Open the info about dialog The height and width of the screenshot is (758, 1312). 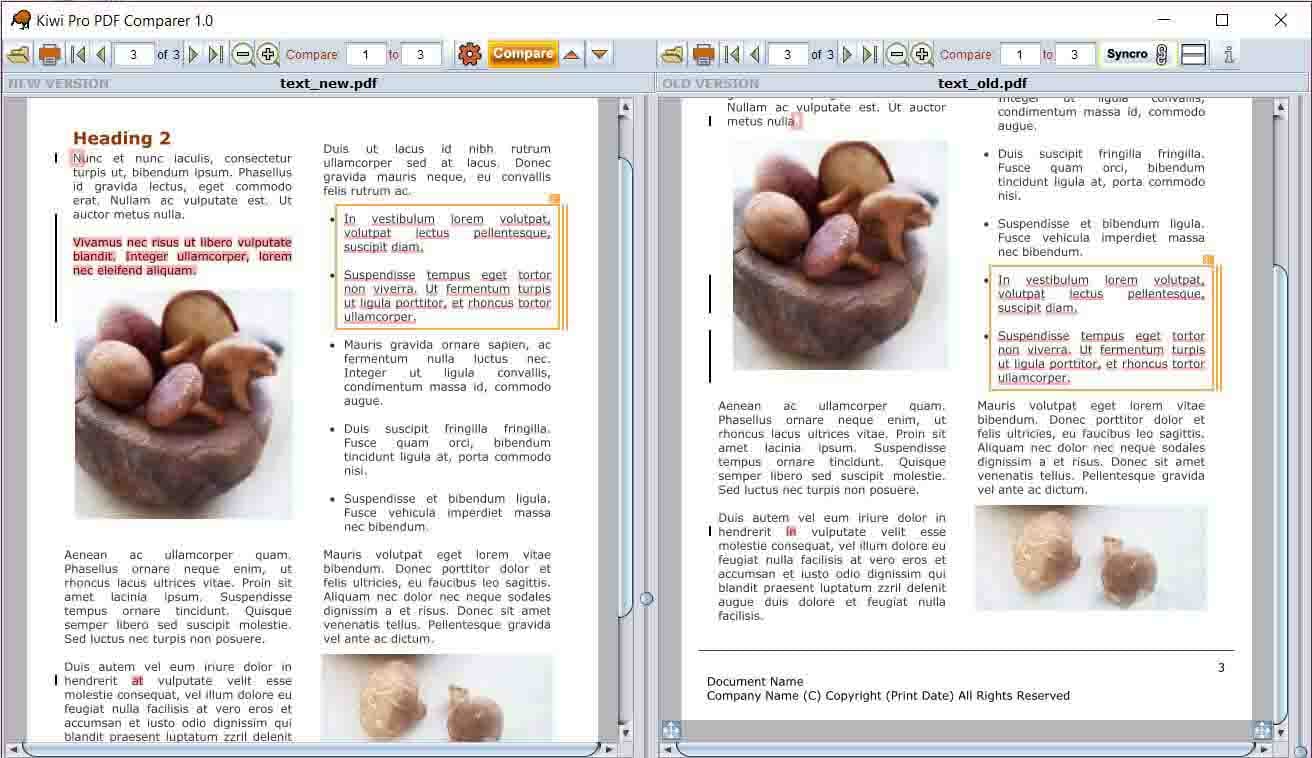(1228, 54)
